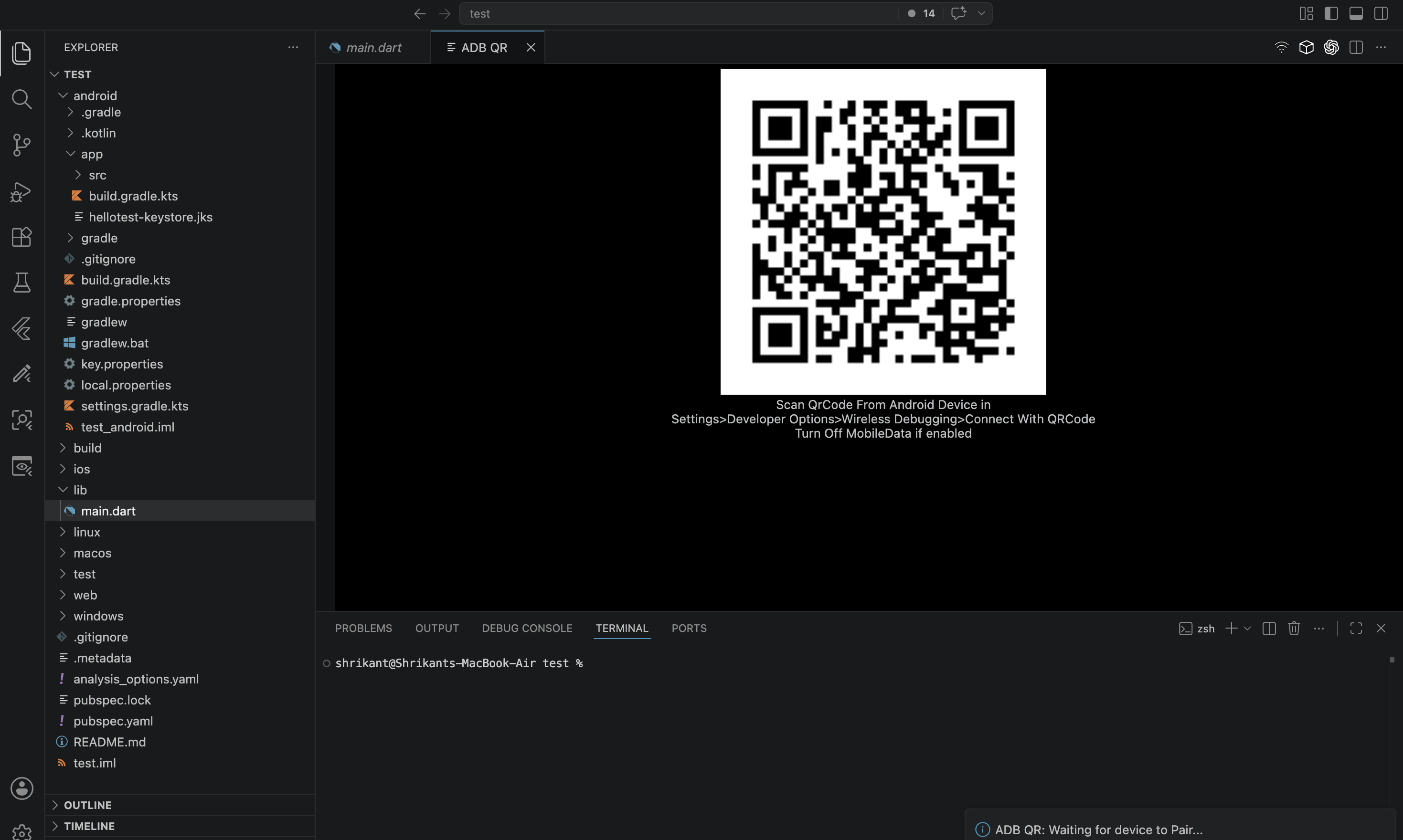Click the terminal prompt line
This screenshot has width=1403, height=840.
tap(458, 663)
